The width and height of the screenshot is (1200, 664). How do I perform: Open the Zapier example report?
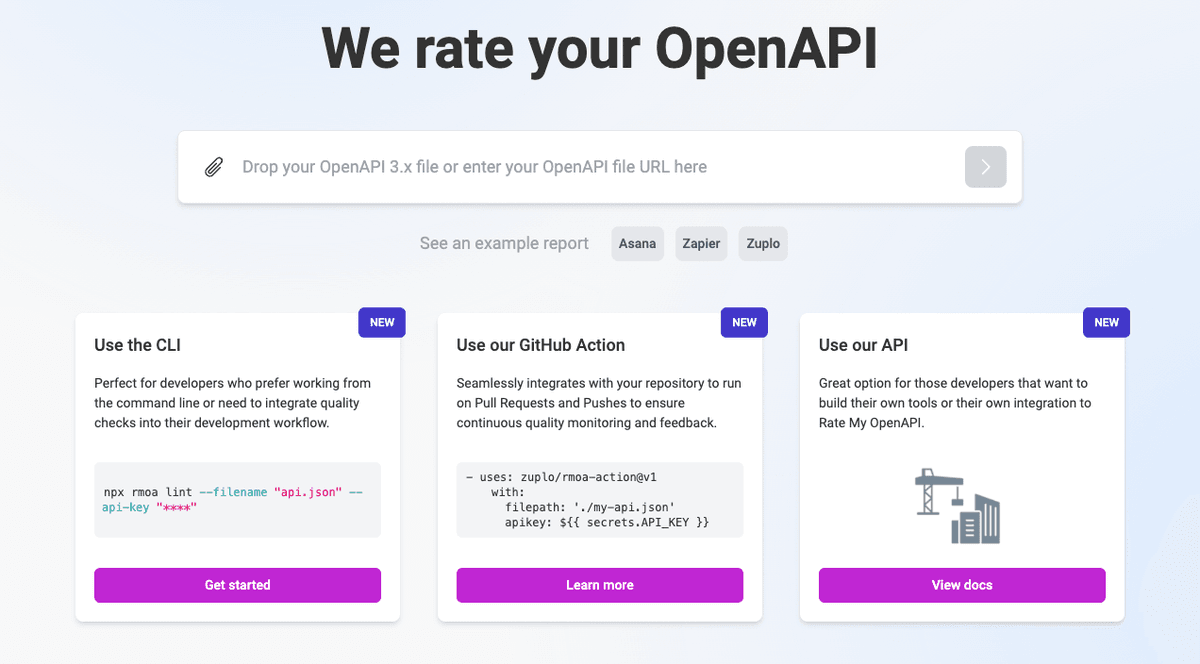pyautogui.click(x=700, y=243)
